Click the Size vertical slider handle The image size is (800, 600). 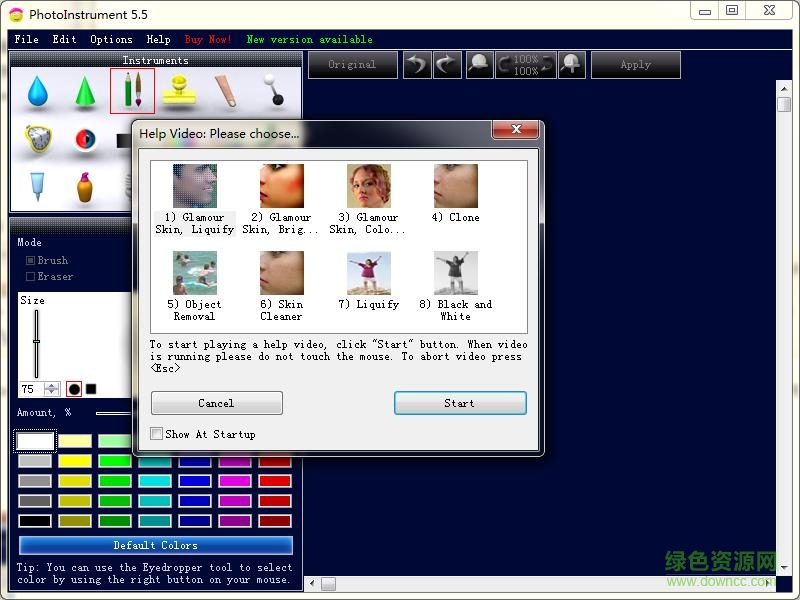[x=36, y=341]
